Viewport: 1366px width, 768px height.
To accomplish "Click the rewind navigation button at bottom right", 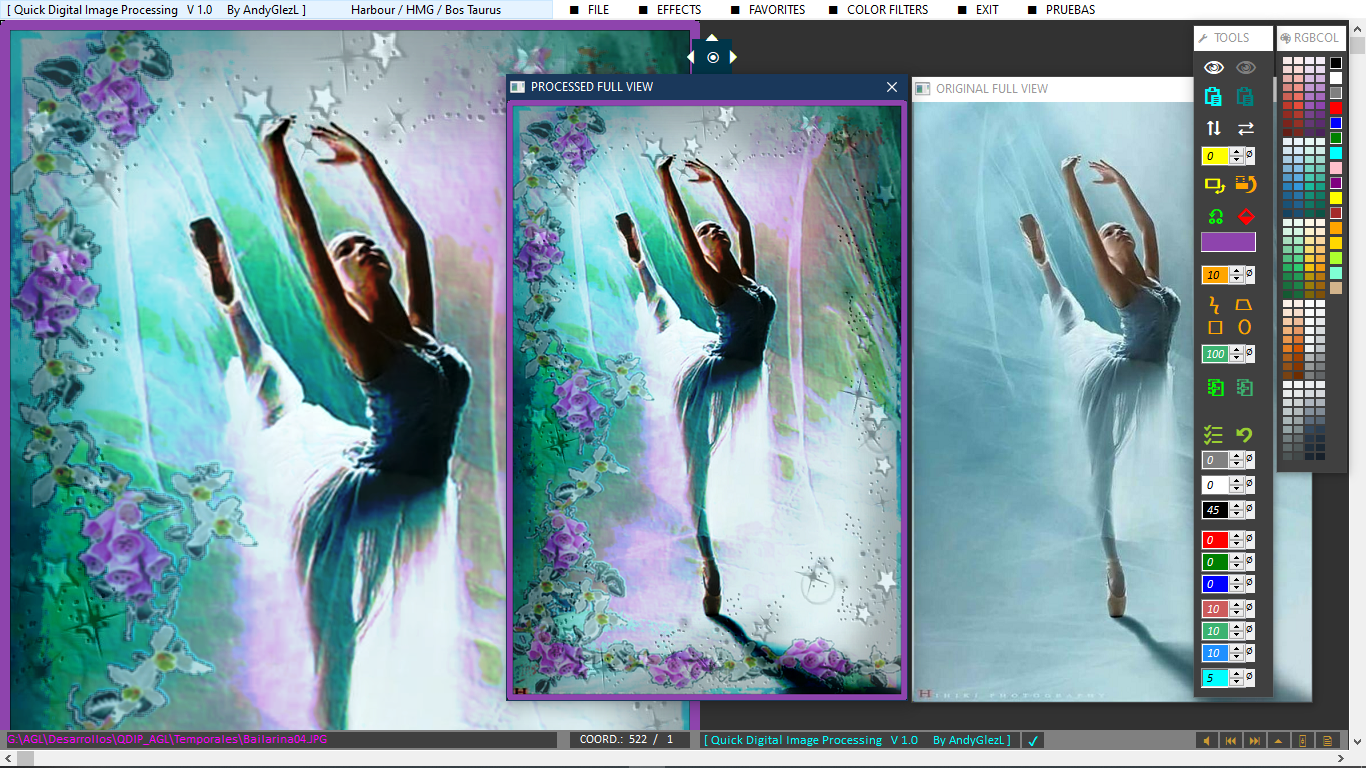I will (x=1231, y=740).
